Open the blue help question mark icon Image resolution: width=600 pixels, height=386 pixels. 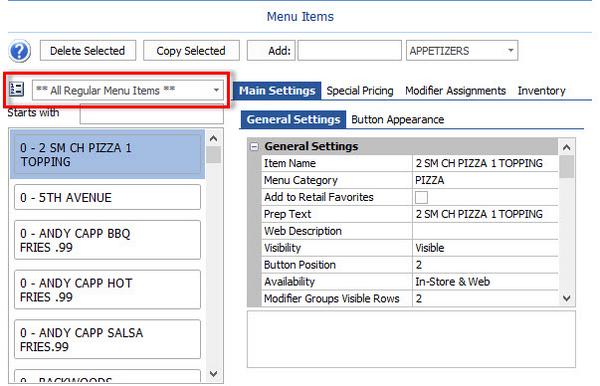point(20,51)
